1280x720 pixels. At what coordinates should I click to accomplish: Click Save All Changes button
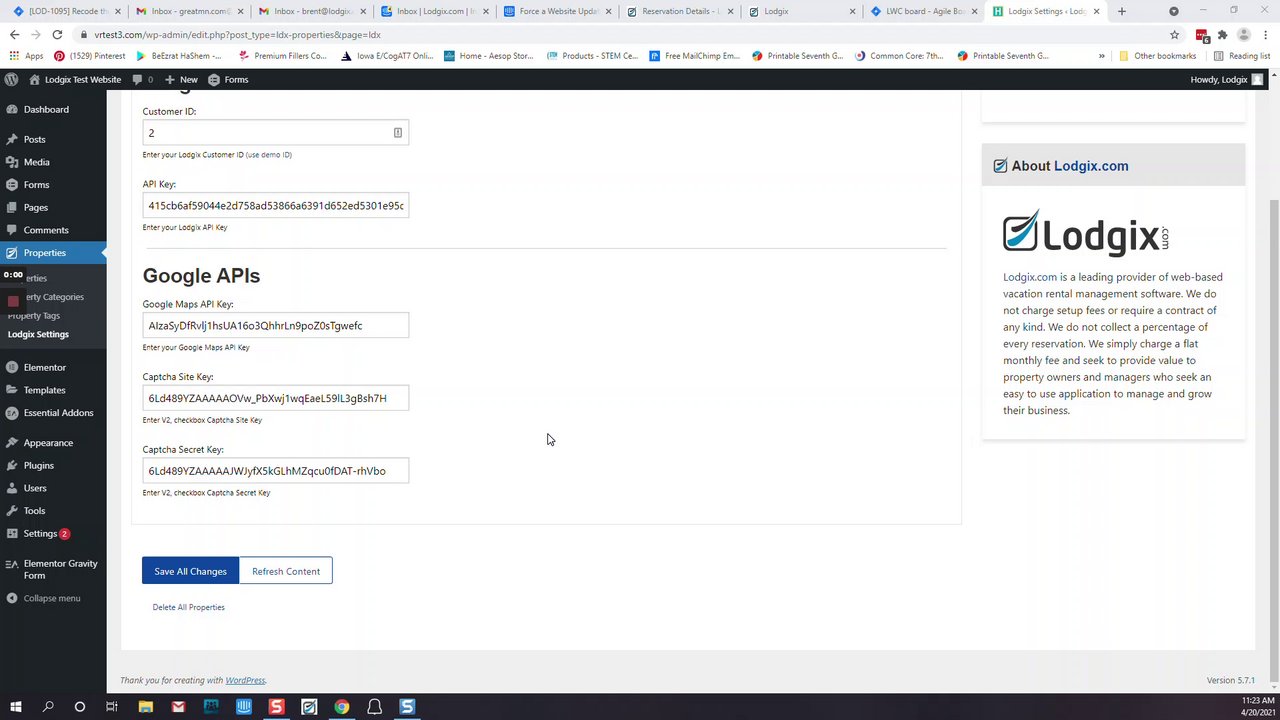tap(190, 571)
